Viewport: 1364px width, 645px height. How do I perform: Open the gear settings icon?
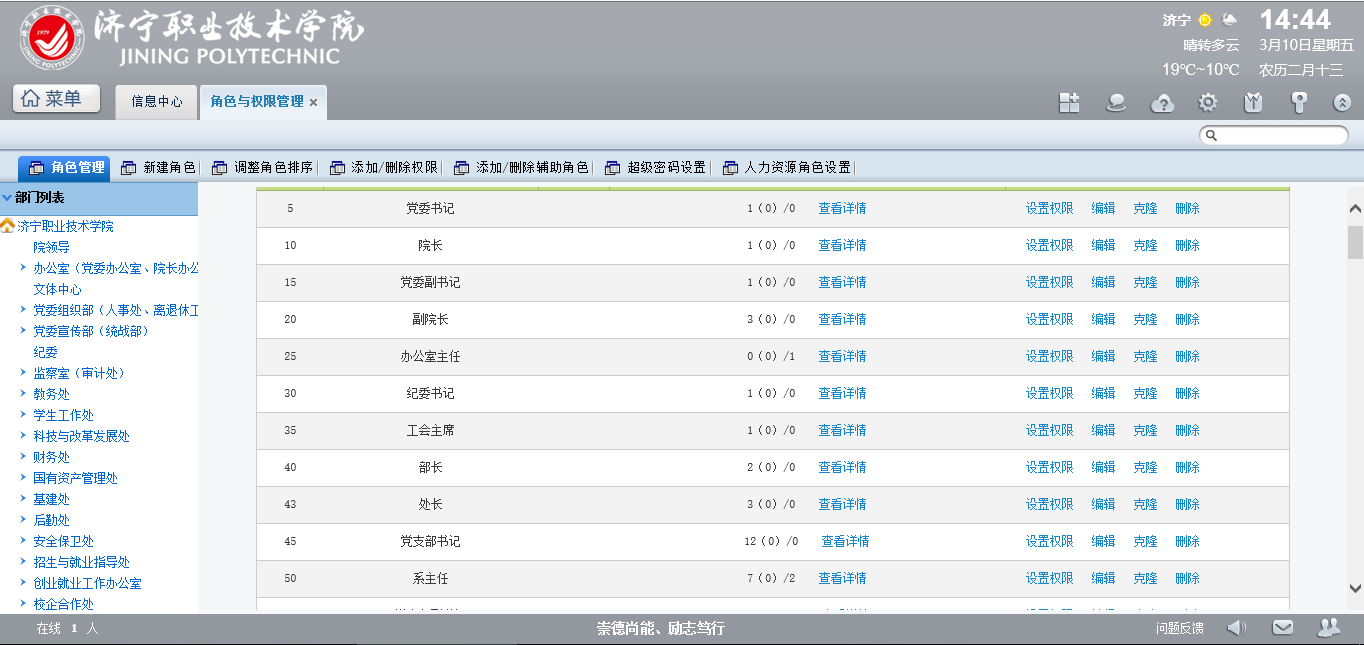(x=1208, y=102)
